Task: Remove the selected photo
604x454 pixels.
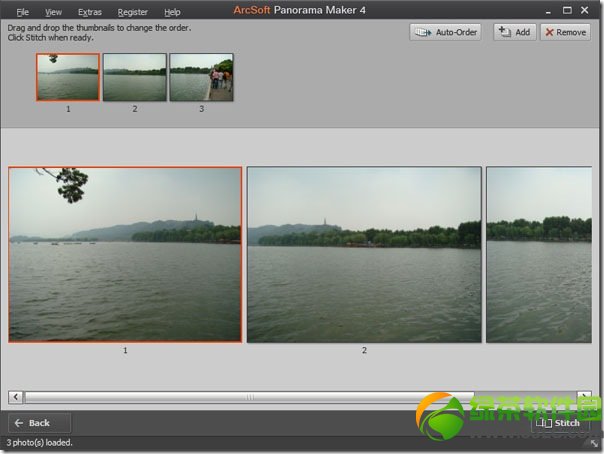Action: click(565, 32)
